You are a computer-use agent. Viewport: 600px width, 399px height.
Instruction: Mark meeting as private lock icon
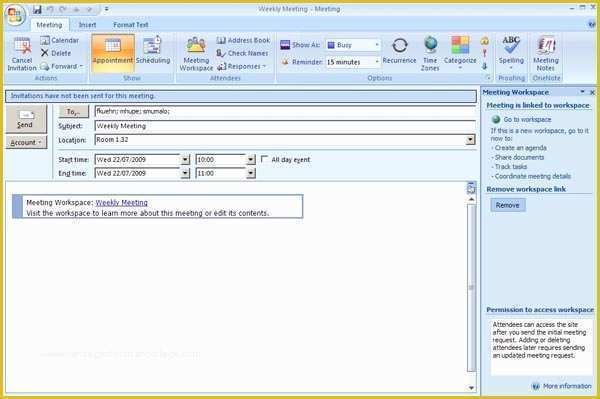[484, 41]
